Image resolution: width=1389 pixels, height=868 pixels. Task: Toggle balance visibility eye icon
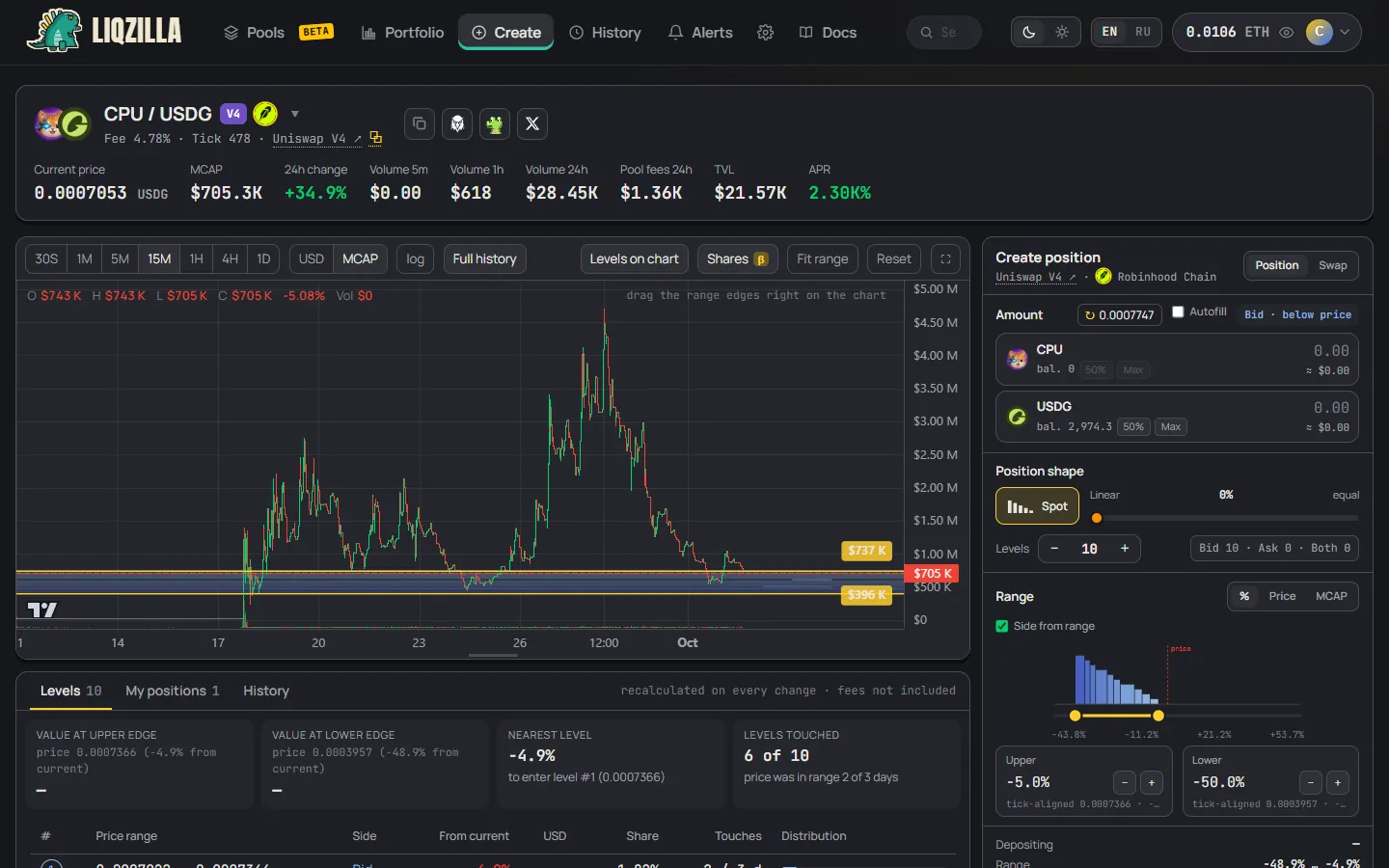[1286, 32]
